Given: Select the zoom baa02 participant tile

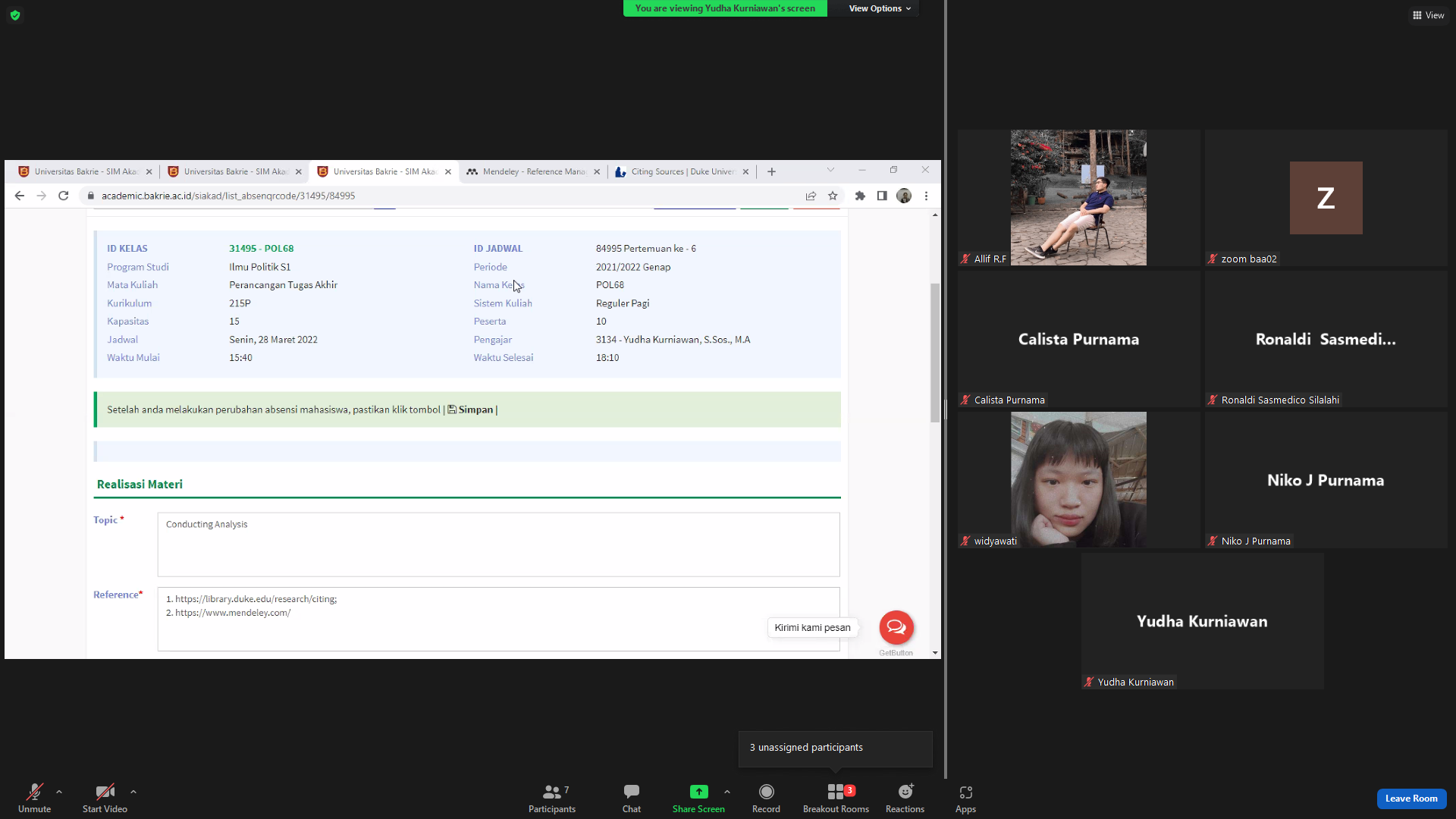Looking at the screenshot, I should tap(1326, 197).
